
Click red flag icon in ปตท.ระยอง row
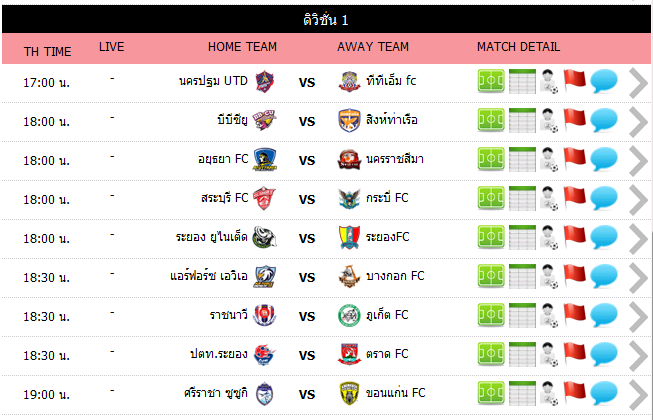(574, 354)
